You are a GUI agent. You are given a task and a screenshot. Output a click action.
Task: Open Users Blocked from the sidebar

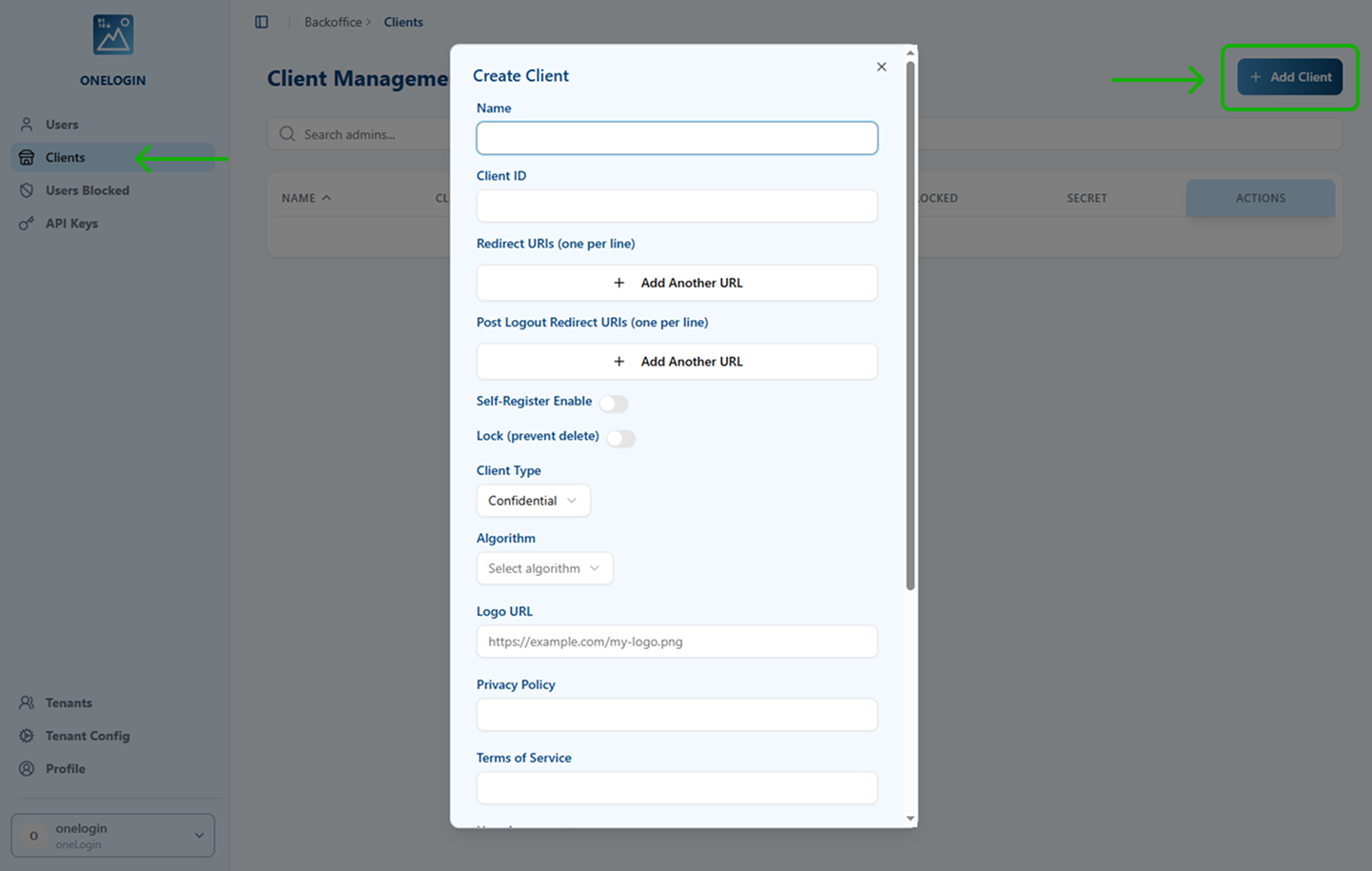[x=27, y=190]
